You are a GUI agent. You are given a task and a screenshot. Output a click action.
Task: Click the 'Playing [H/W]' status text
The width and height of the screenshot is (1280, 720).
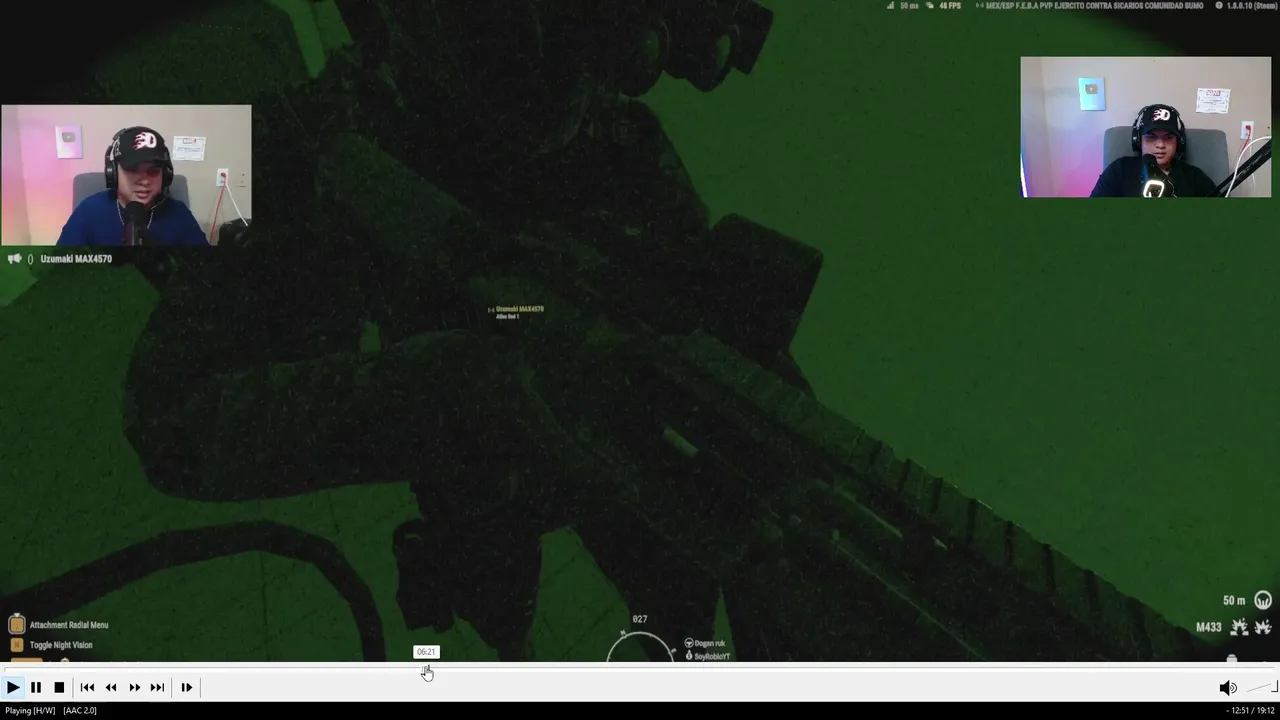click(x=30, y=710)
